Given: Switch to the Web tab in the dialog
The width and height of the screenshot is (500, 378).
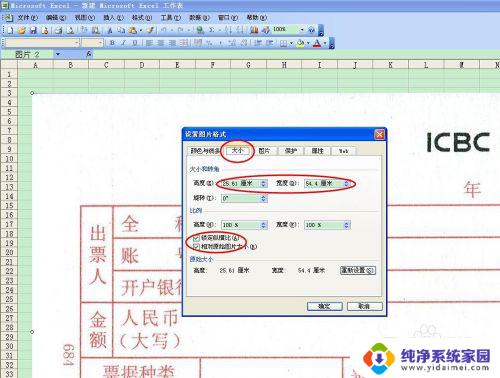Looking at the screenshot, I should [344, 151].
